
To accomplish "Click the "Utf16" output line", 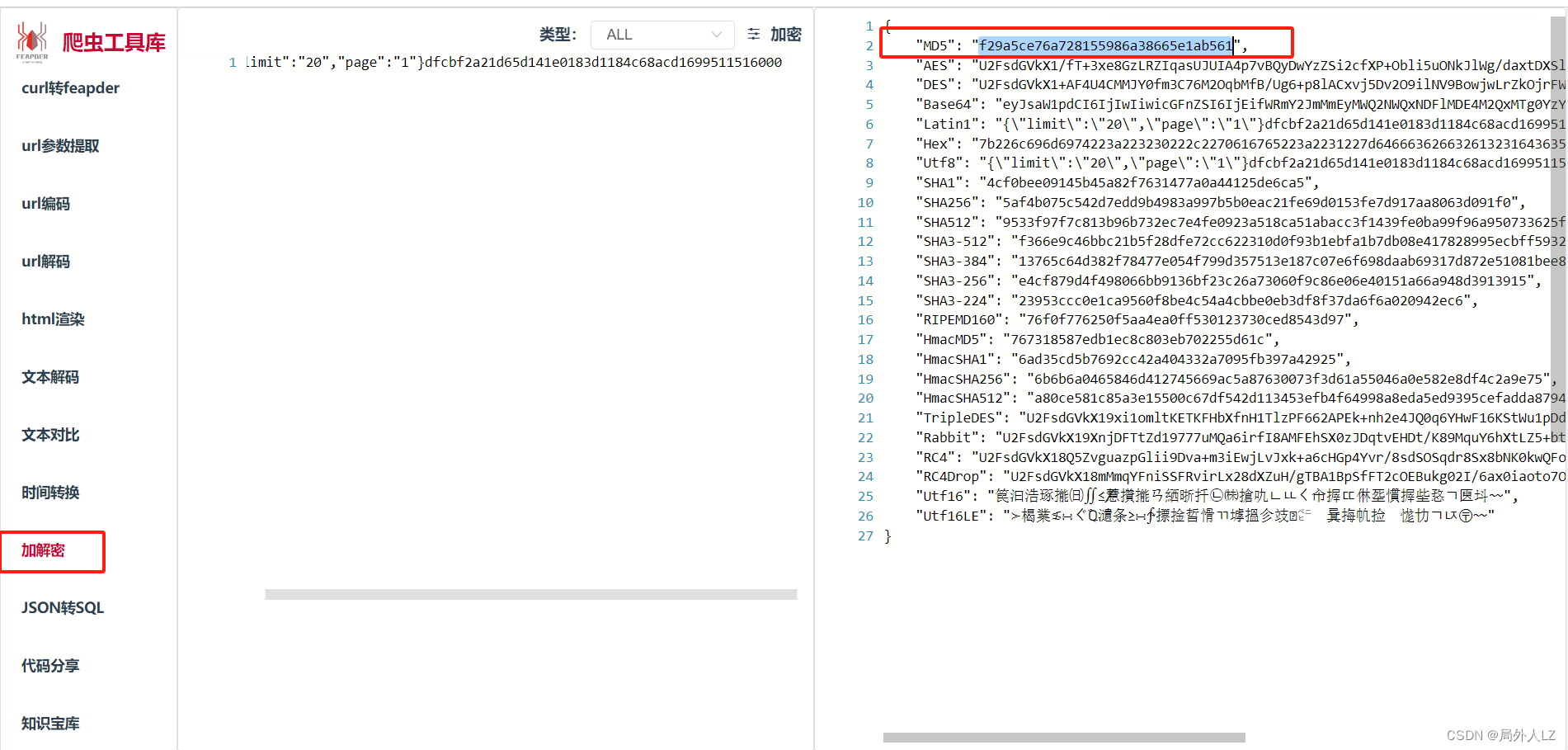I will (1217, 497).
